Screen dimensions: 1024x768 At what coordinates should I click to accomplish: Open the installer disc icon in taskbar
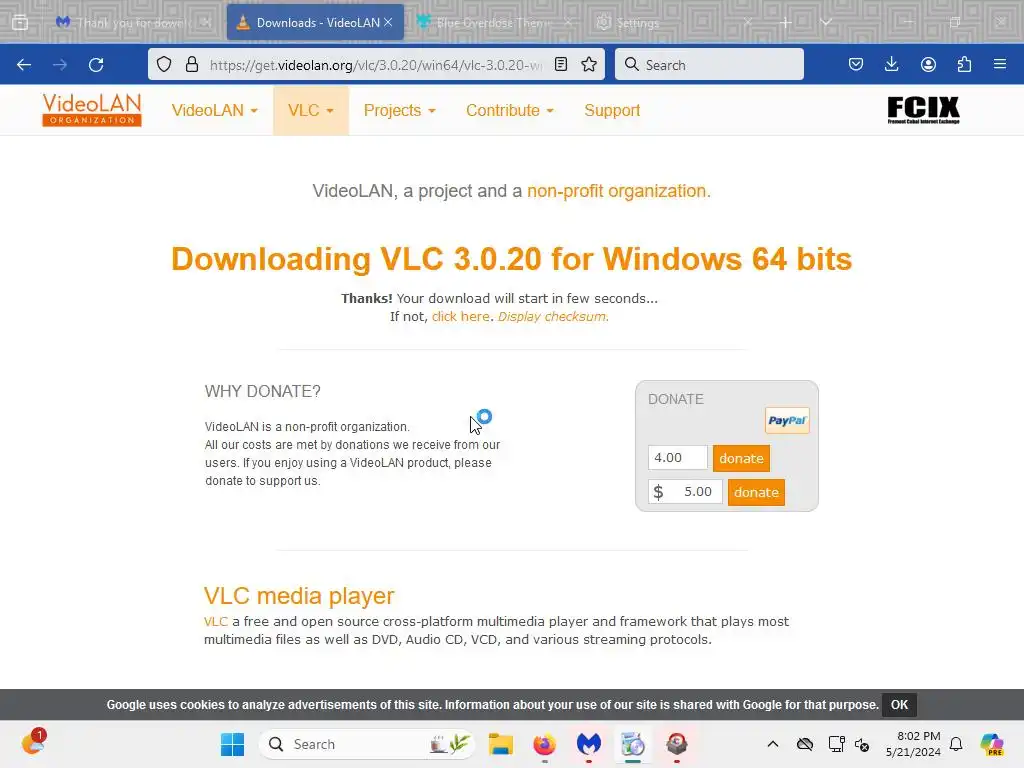[x=633, y=744]
